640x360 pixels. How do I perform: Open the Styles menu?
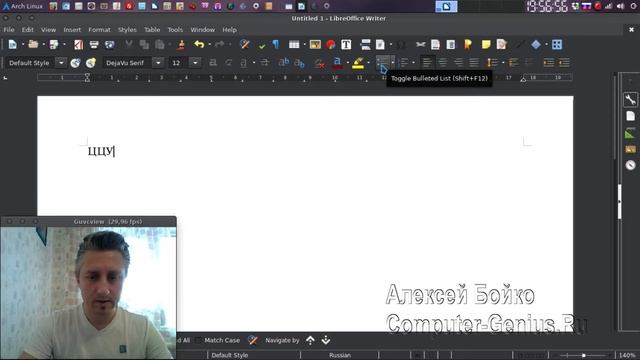coord(127,30)
